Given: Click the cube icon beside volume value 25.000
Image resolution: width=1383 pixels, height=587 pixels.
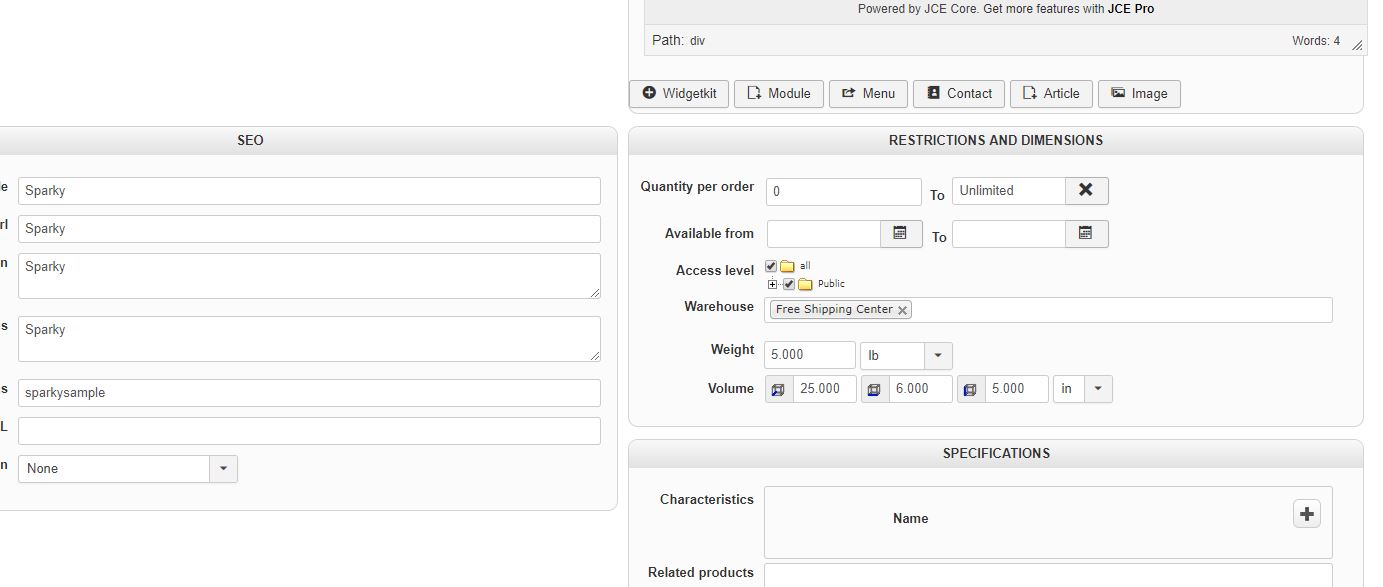Looking at the screenshot, I should (779, 389).
